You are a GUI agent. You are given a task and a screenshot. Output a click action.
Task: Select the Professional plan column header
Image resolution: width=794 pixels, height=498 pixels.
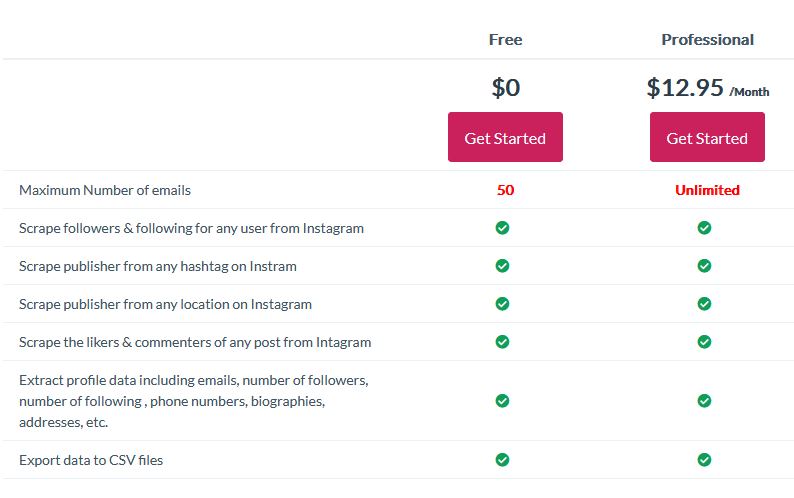point(707,40)
